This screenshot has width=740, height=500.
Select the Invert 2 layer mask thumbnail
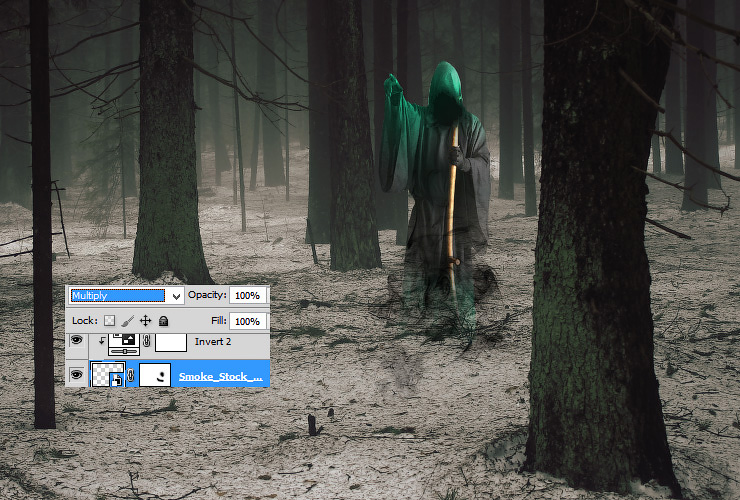click(x=171, y=342)
